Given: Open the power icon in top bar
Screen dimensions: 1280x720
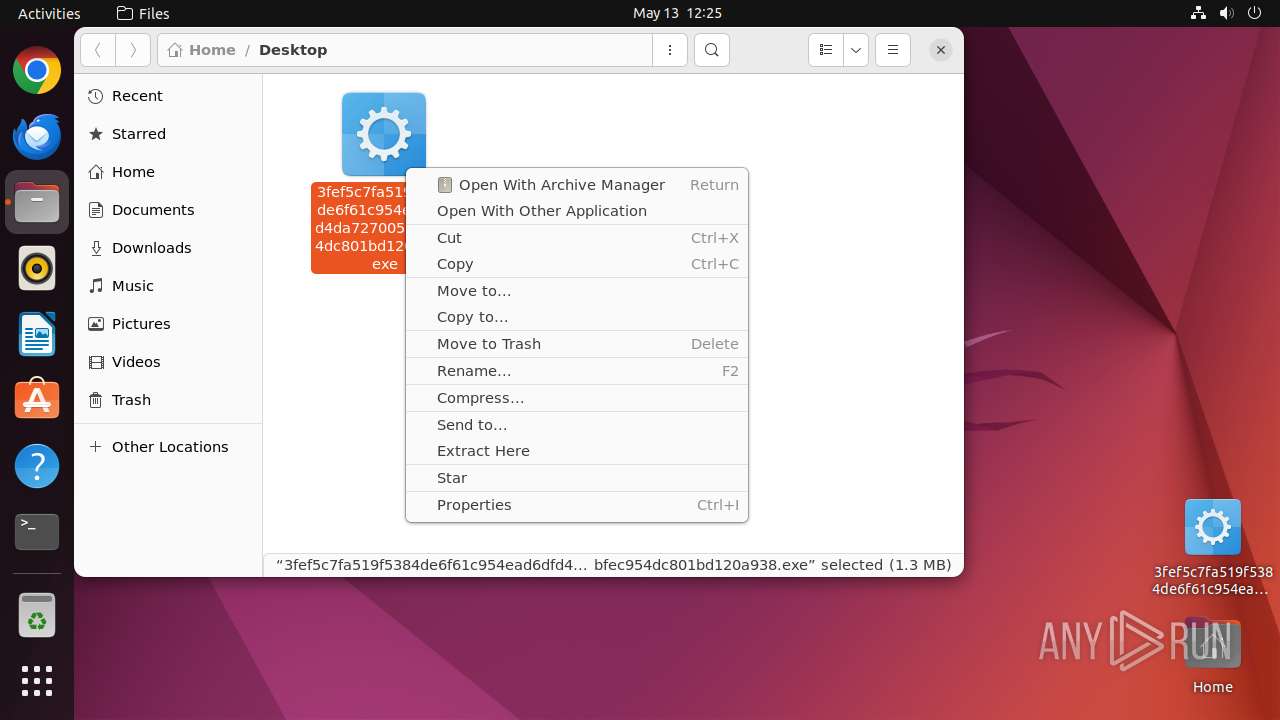Looking at the screenshot, I should [x=1254, y=13].
